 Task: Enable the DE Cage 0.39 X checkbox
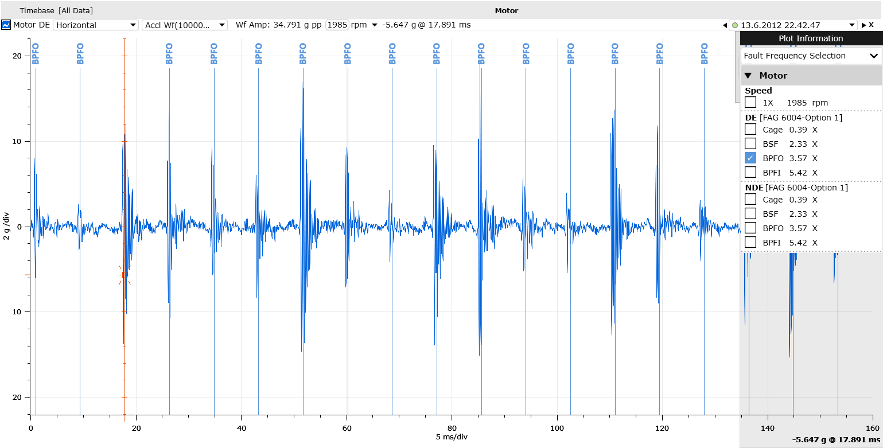click(750, 130)
